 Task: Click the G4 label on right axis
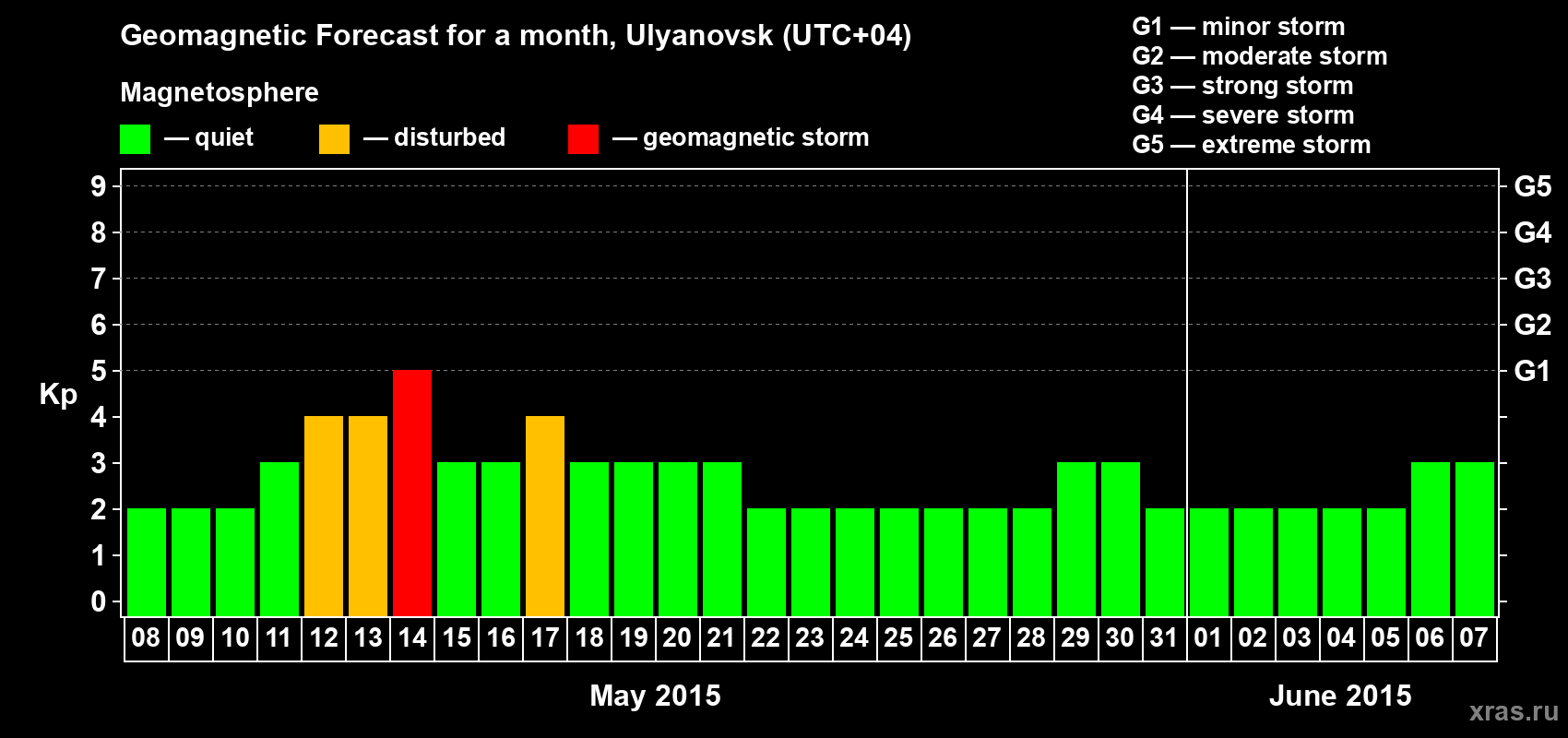pyautogui.click(x=1533, y=232)
